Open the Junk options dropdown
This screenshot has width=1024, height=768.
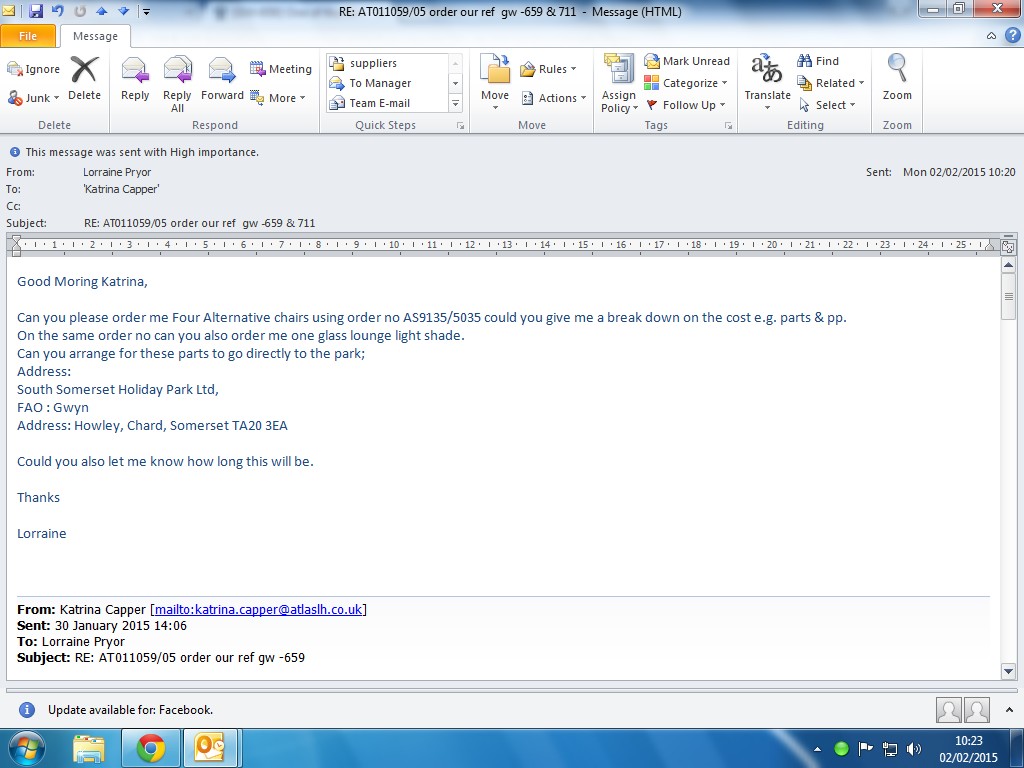33,98
